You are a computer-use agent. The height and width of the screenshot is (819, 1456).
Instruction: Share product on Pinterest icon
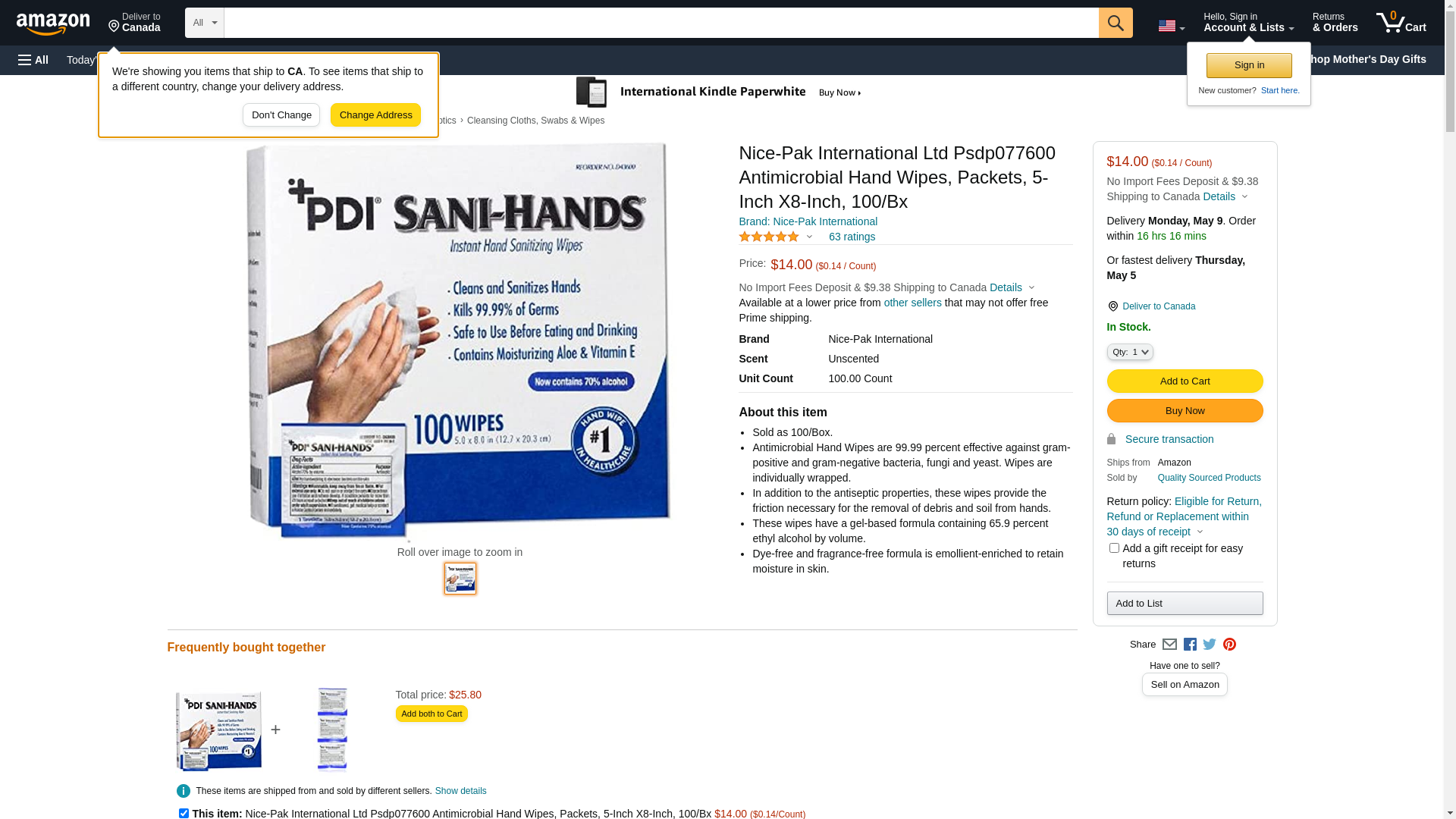click(x=1229, y=645)
